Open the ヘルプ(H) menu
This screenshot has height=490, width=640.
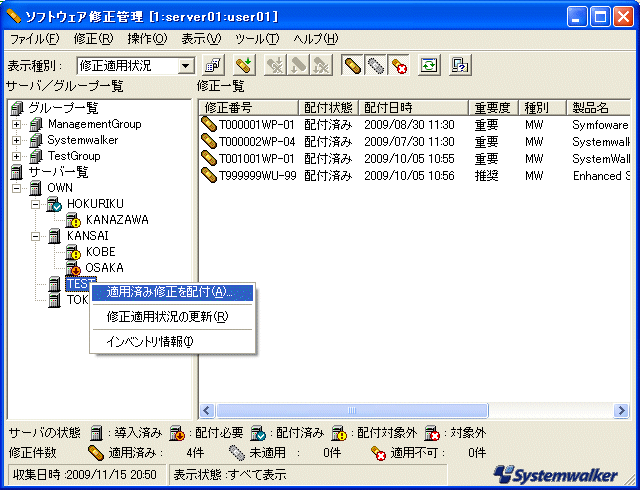[316, 39]
